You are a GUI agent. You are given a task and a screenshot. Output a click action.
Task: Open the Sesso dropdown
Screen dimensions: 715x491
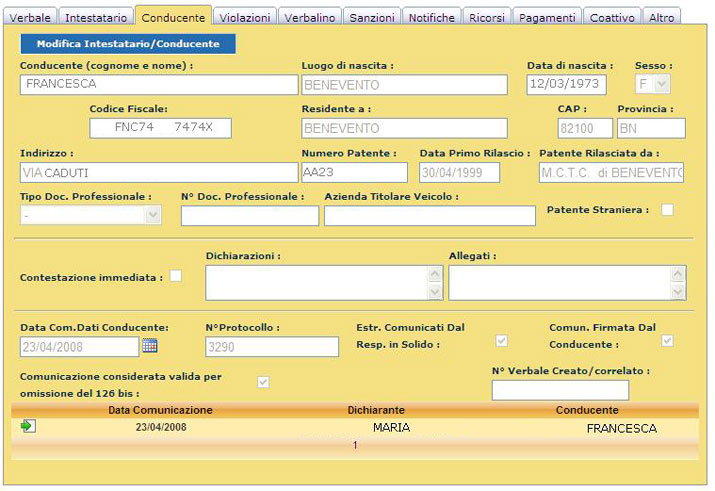(662, 84)
